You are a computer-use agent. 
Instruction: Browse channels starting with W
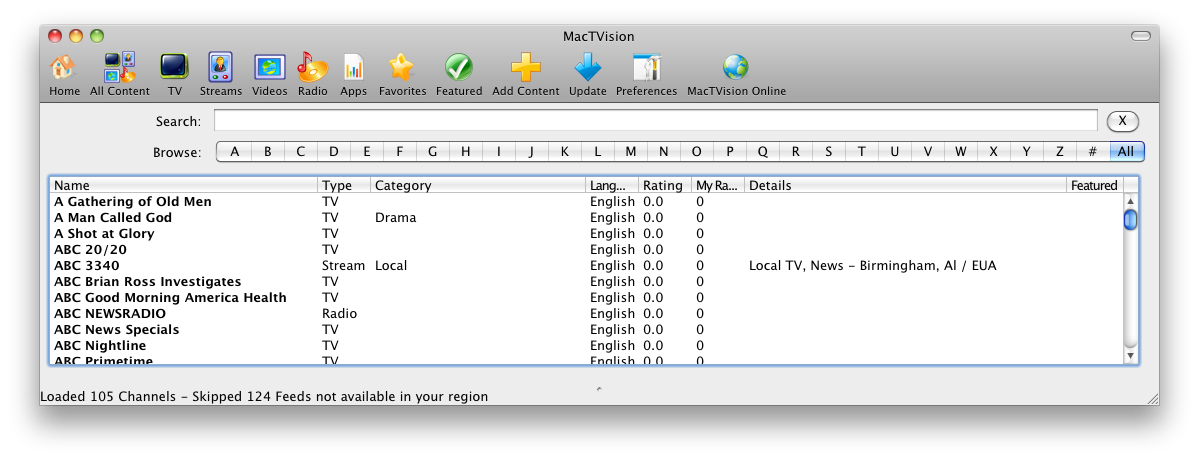pyautogui.click(x=960, y=152)
